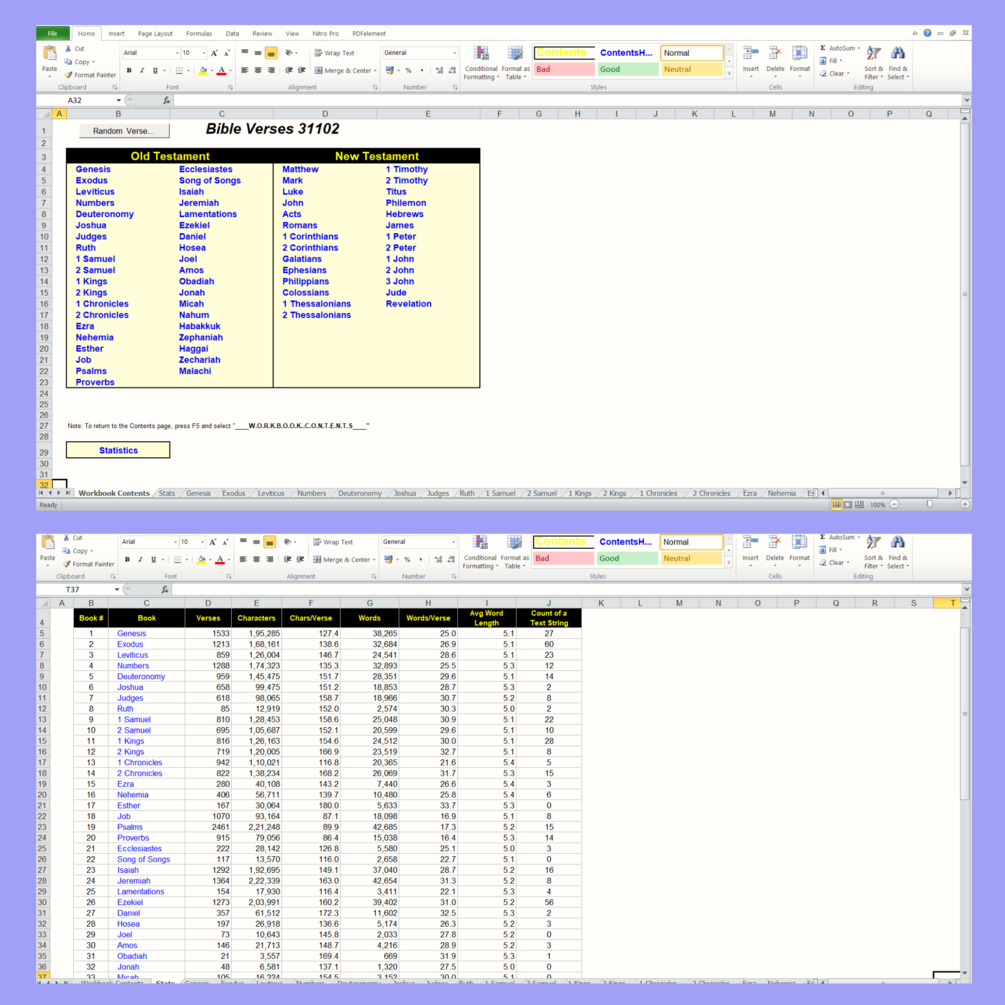1005x1005 pixels.
Task: Click the Delete cells icon in lower ribbon
Action: [x=774, y=549]
